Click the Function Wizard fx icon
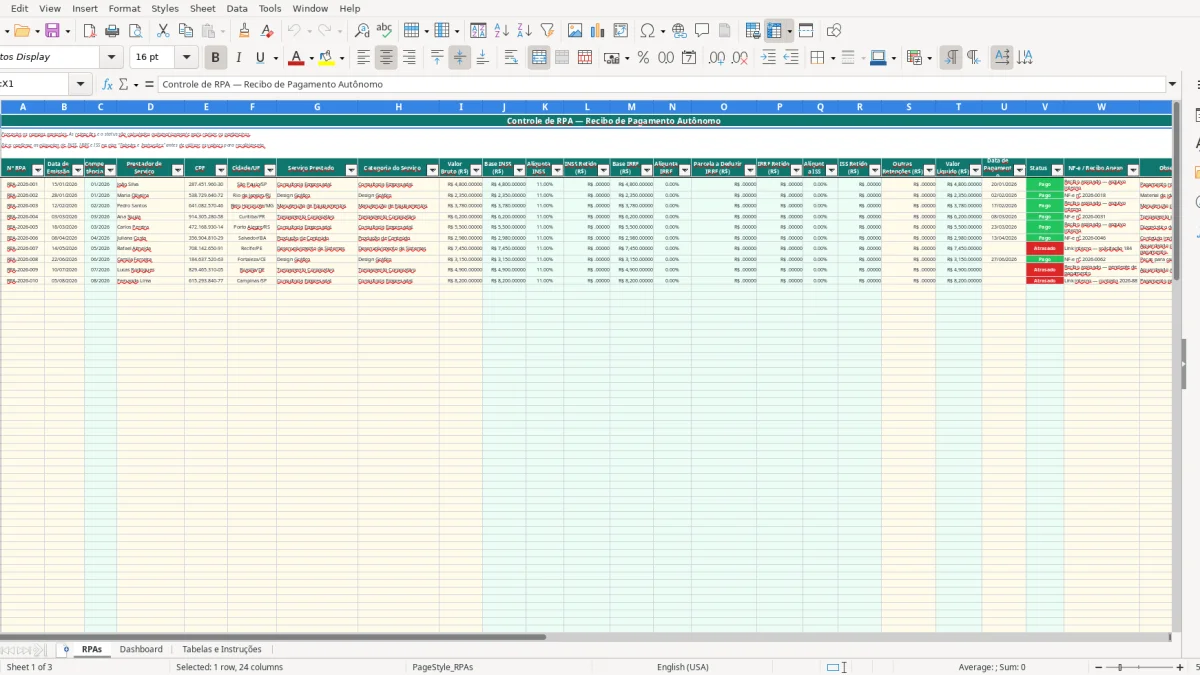 [x=107, y=84]
